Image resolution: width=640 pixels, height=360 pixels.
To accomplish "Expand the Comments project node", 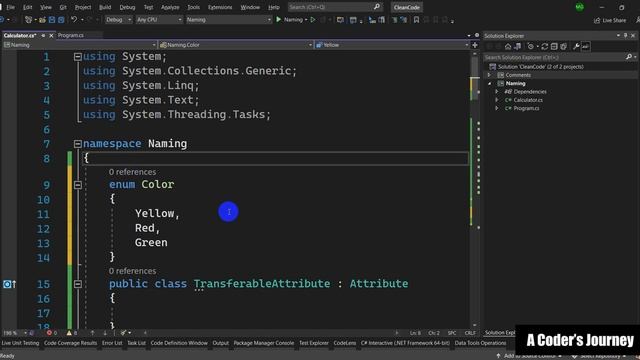I will 489,75.
